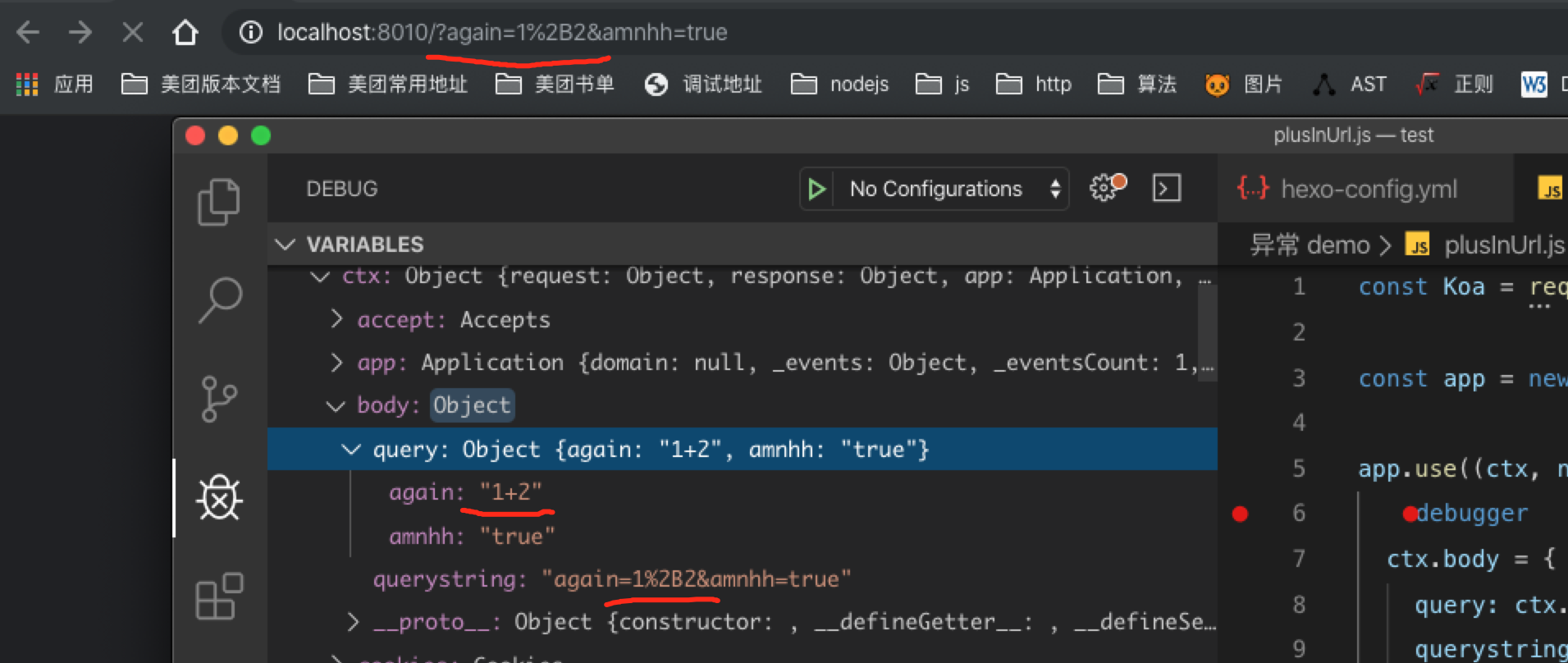Click the plusInUrl.js breadcrumb item
Screen dimensions: 1568x663
point(1503,245)
